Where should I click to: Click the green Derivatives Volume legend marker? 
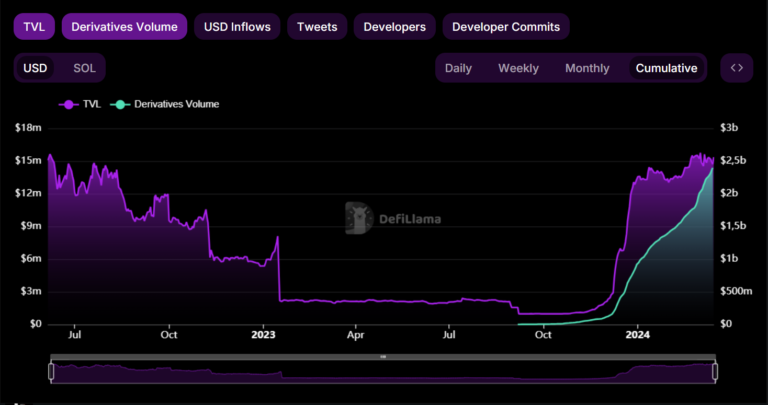[120, 104]
